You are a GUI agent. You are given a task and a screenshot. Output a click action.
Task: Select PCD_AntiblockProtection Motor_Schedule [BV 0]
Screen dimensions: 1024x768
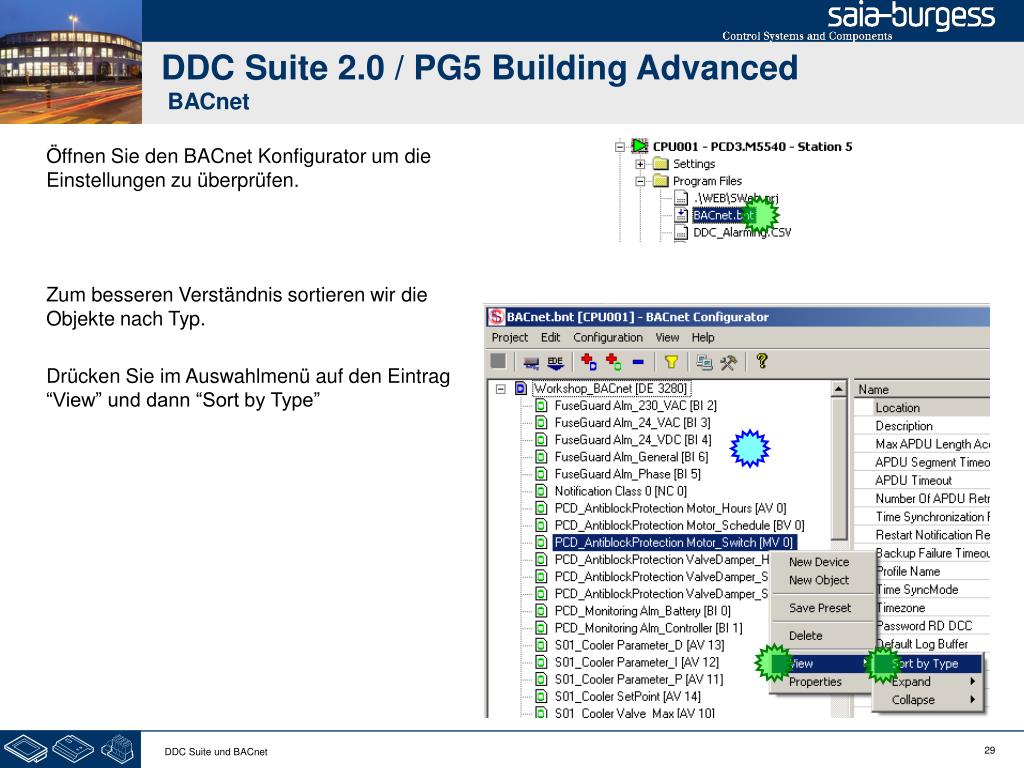point(679,525)
